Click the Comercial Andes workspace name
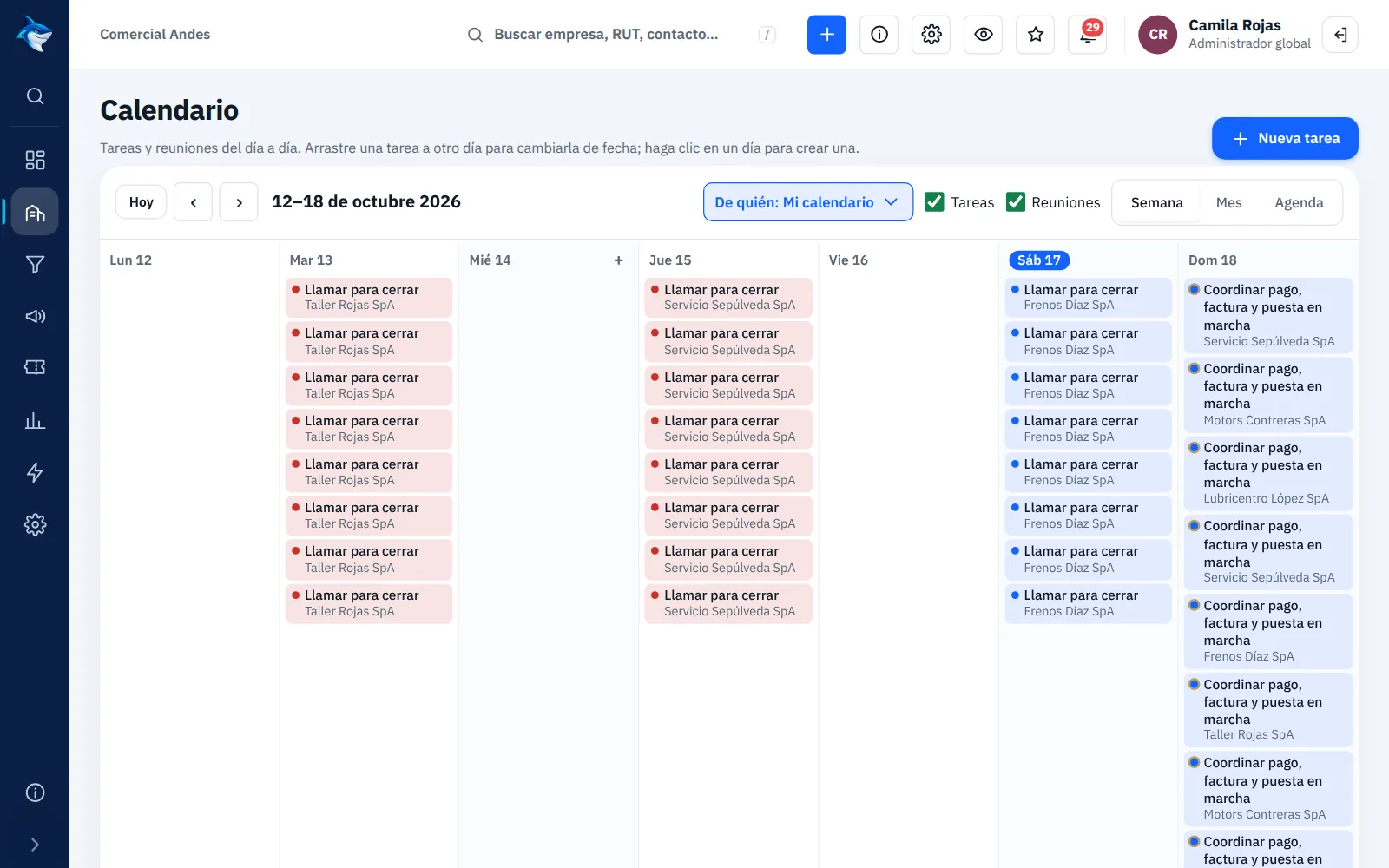1389x868 pixels. tap(155, 35)
